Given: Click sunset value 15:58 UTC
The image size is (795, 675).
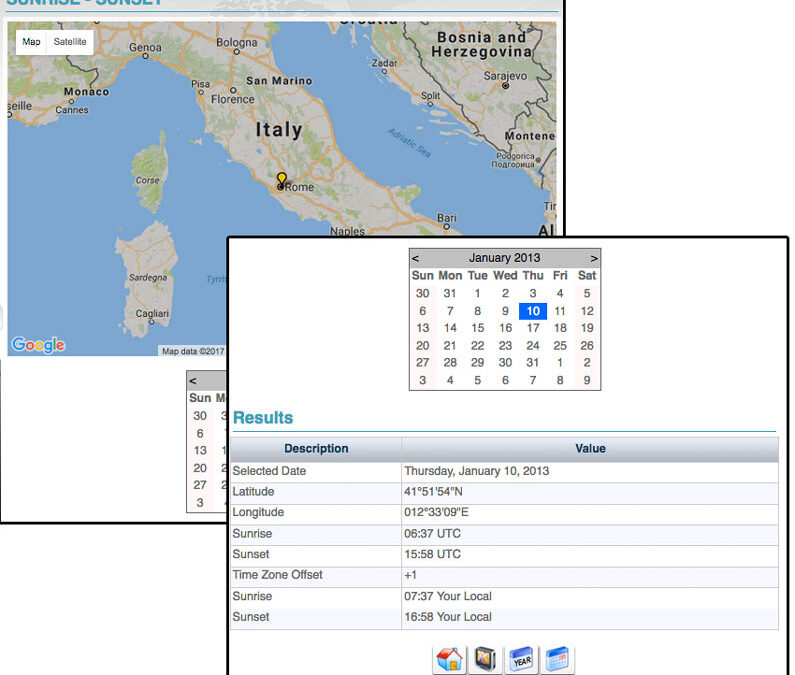Looking at the screenshot, I should (x=432, y=554).
